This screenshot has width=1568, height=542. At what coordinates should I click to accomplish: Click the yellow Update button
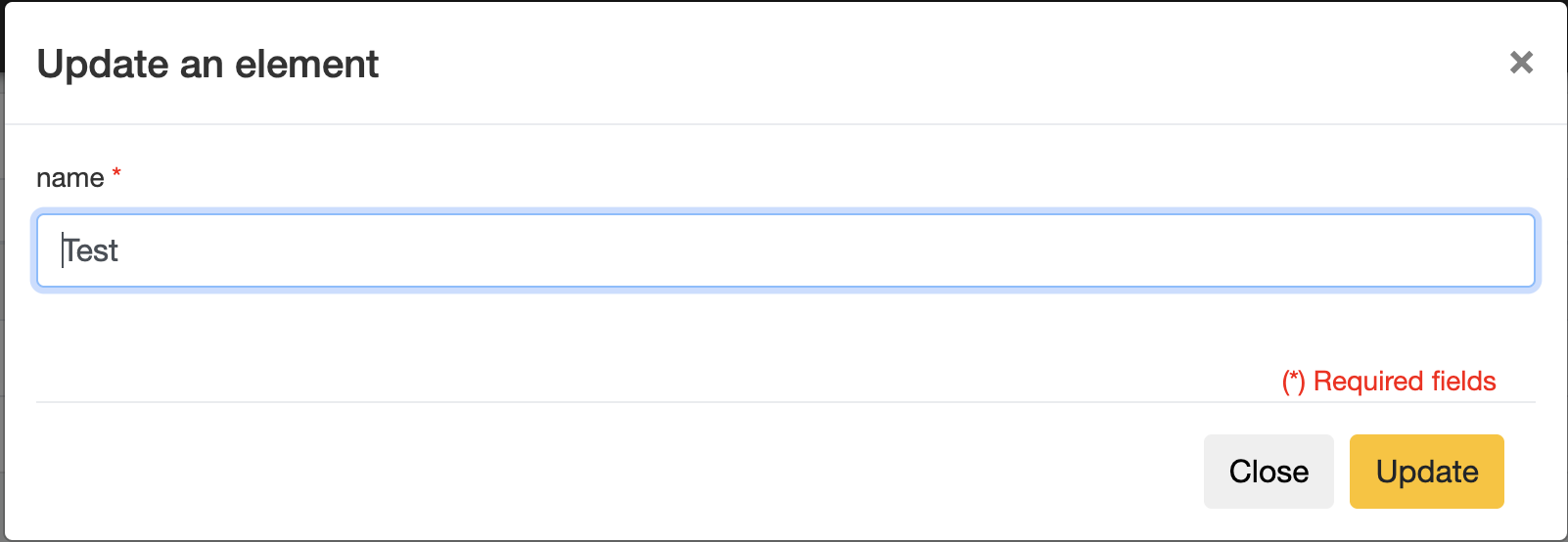click(1426, 472)
